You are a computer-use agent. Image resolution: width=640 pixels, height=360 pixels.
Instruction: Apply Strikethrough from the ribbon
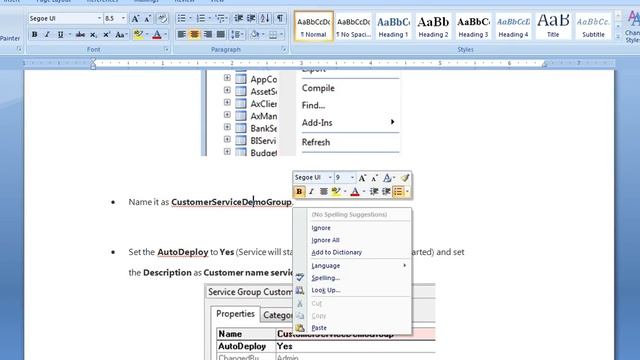[x=80, y=35]
